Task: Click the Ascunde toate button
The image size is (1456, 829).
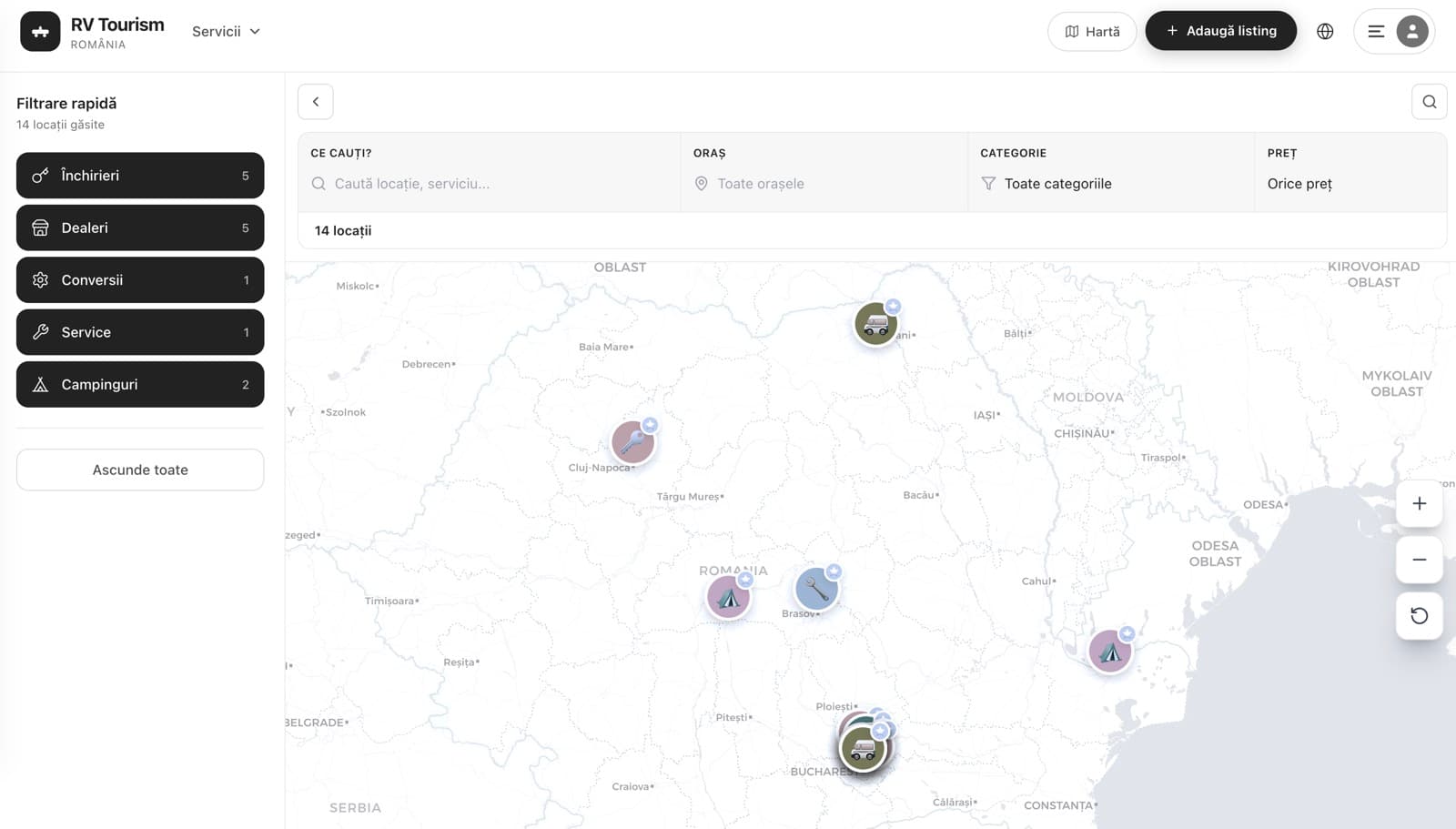Action: tap(140, 470)
